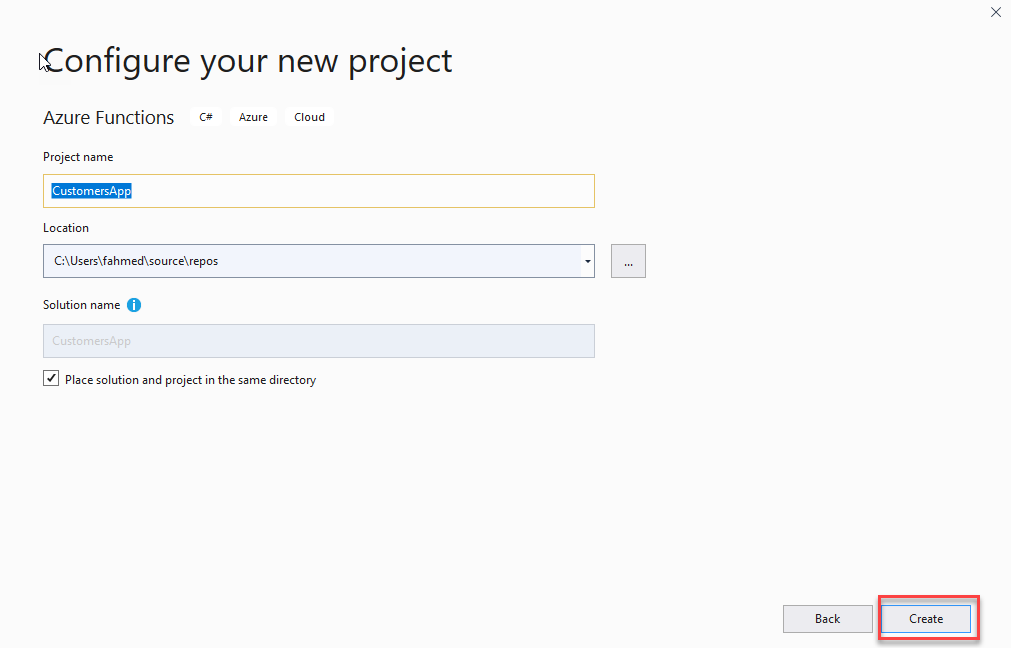
Task: Click the same-directory checkbox label text
Action: click(190, 380)
